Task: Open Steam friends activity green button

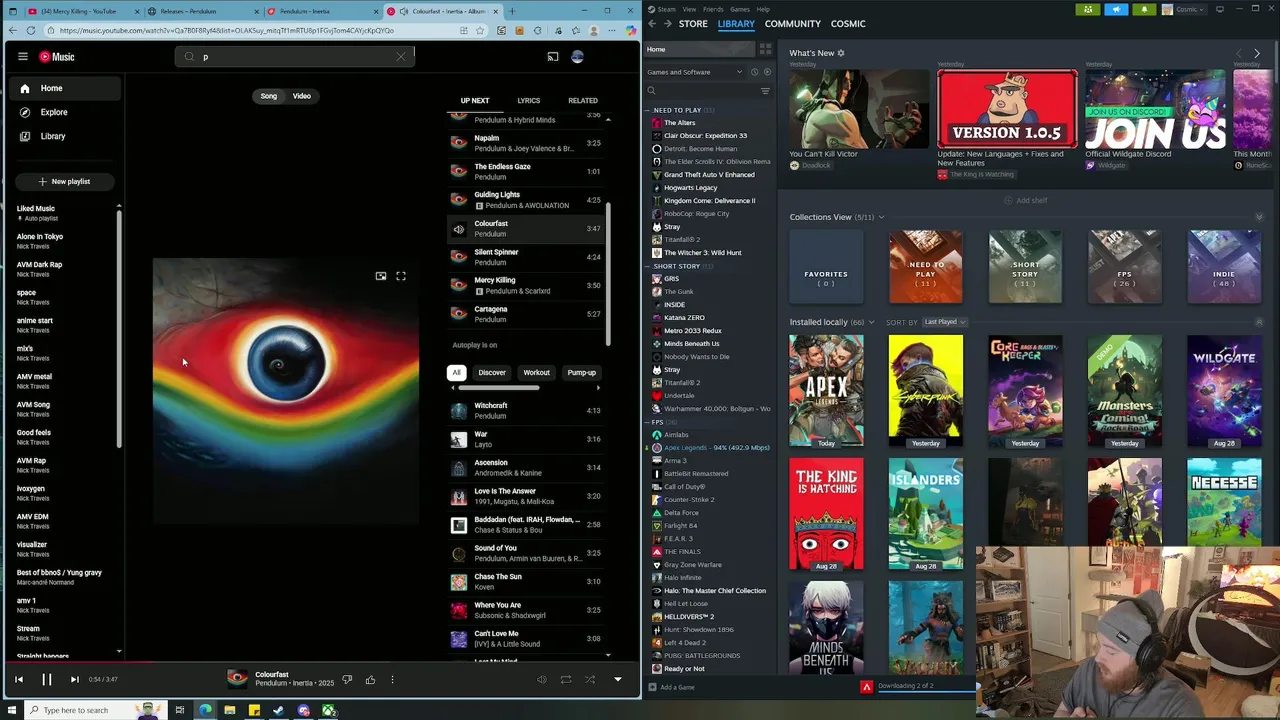Action: pos(1088,9)
